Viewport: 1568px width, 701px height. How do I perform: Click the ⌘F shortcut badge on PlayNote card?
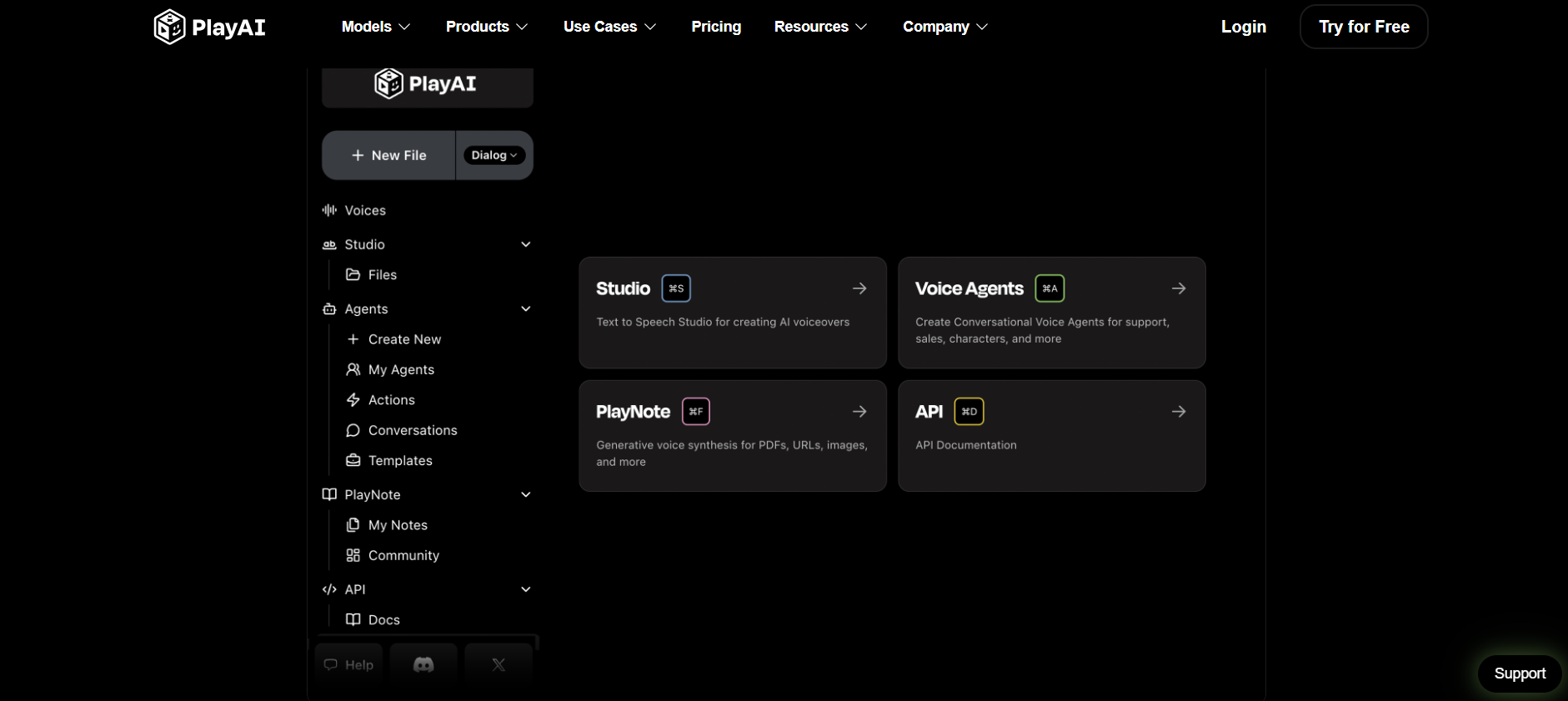(696, 412)
